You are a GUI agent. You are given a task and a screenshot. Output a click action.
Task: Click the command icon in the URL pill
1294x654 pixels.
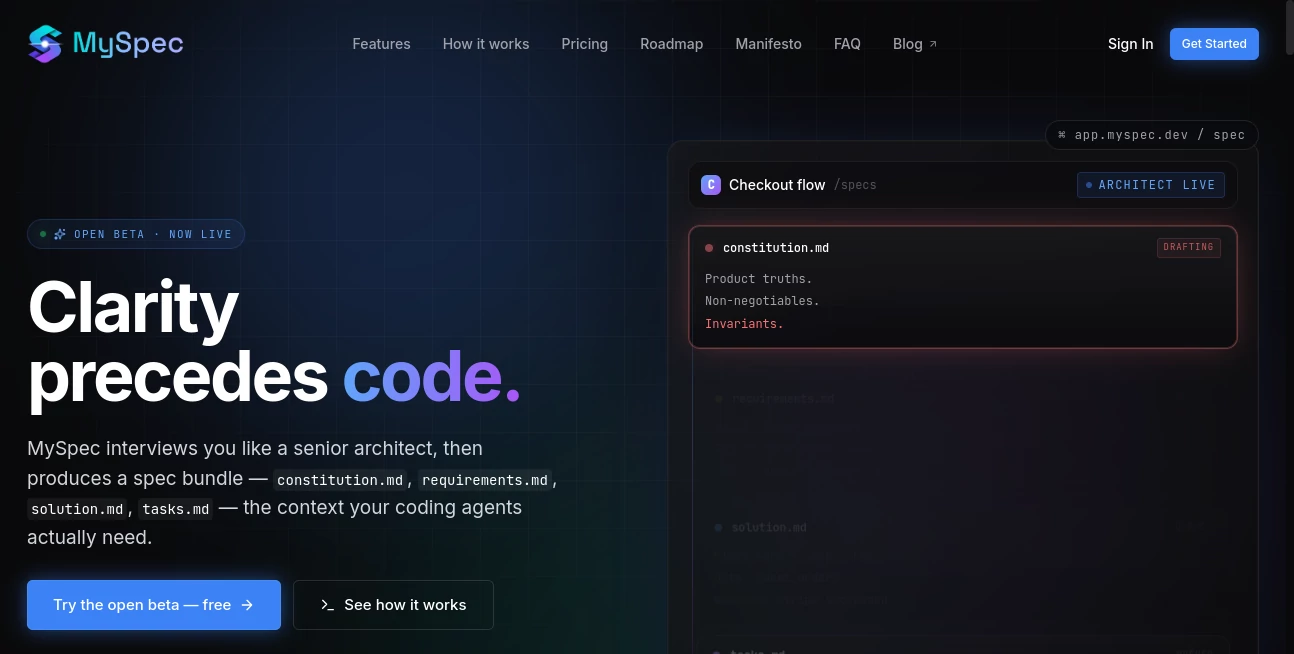pyautogui.click(x=1062, y=135)
